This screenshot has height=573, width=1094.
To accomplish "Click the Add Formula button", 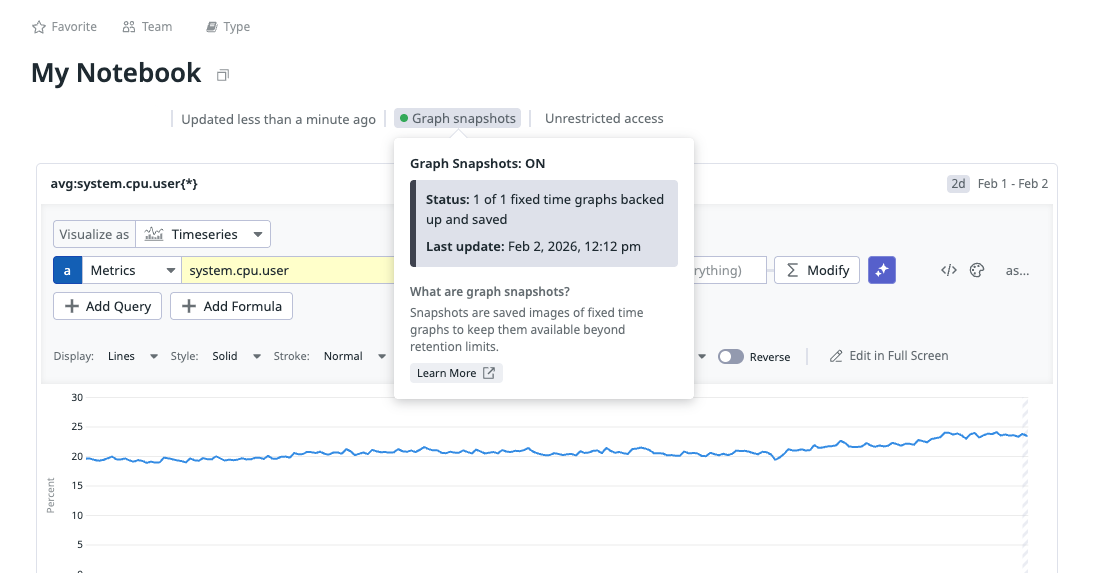I will (x=231, y=306).
